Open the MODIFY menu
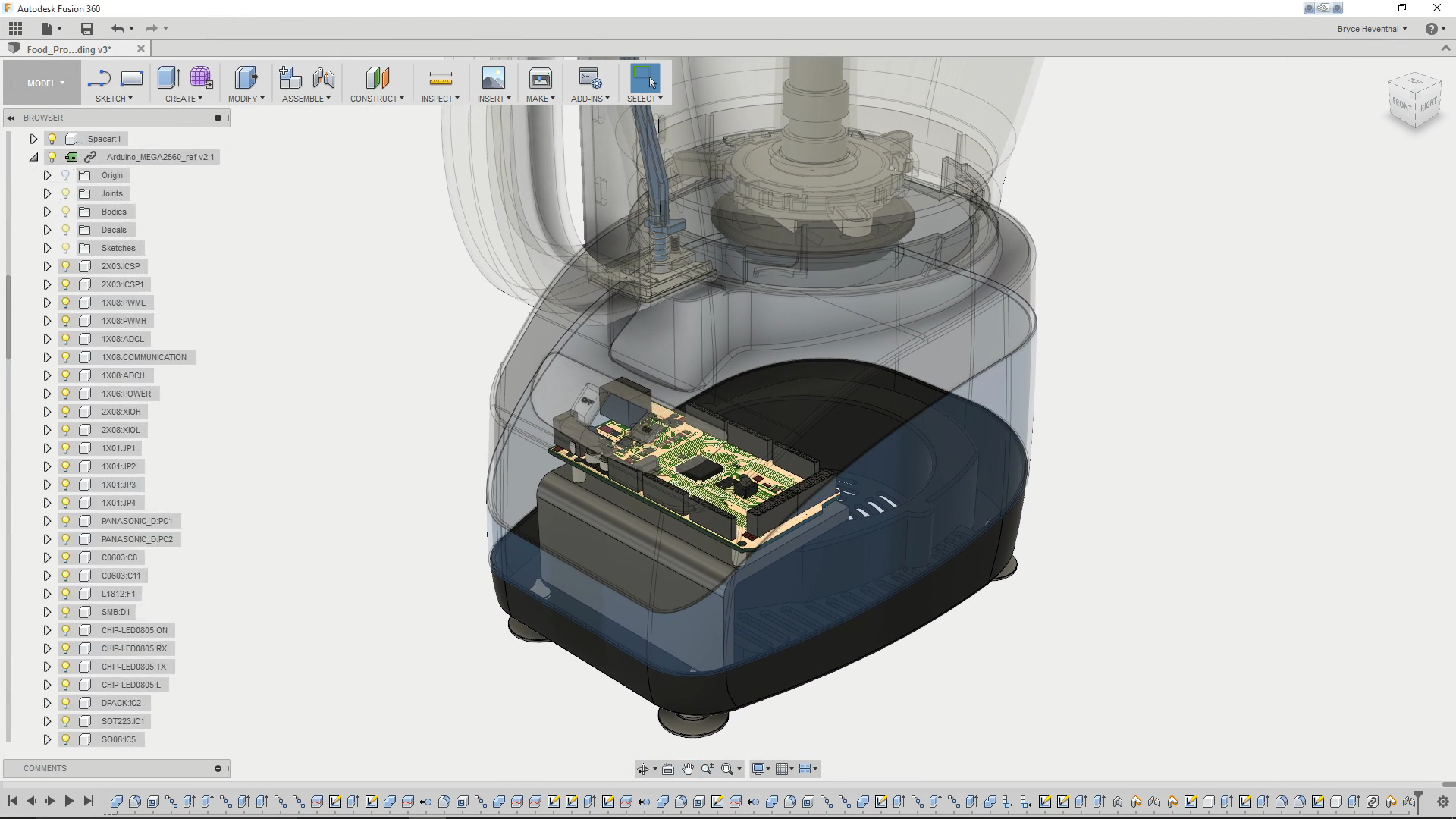Screen dimensions: 1456x819 pos(246,99)
